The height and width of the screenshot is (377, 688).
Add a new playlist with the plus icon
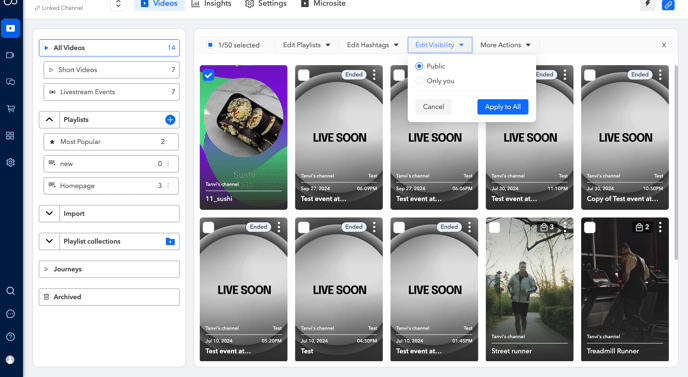coord(170,119)
